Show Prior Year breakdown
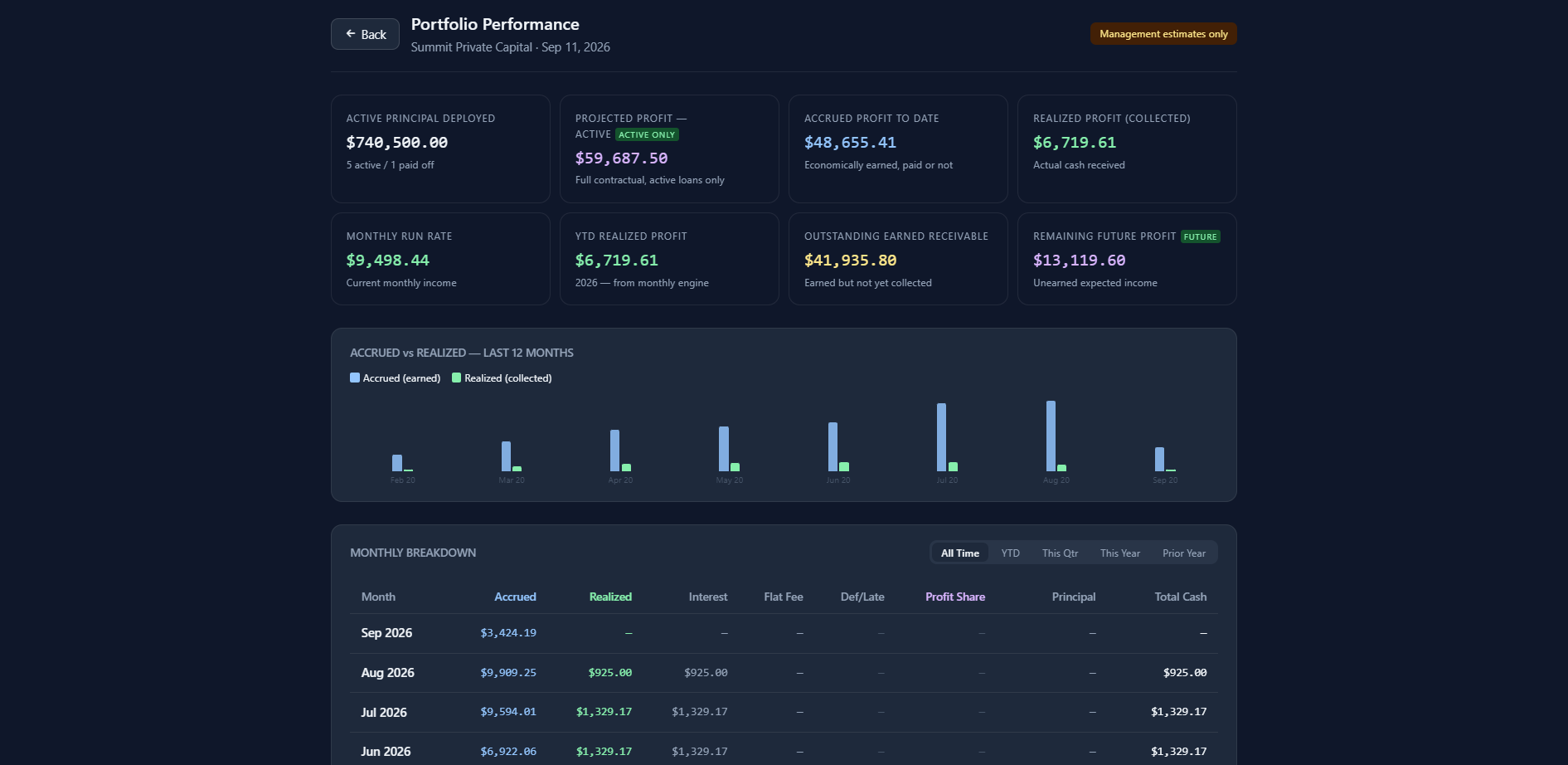 [x=1183, y=553]
